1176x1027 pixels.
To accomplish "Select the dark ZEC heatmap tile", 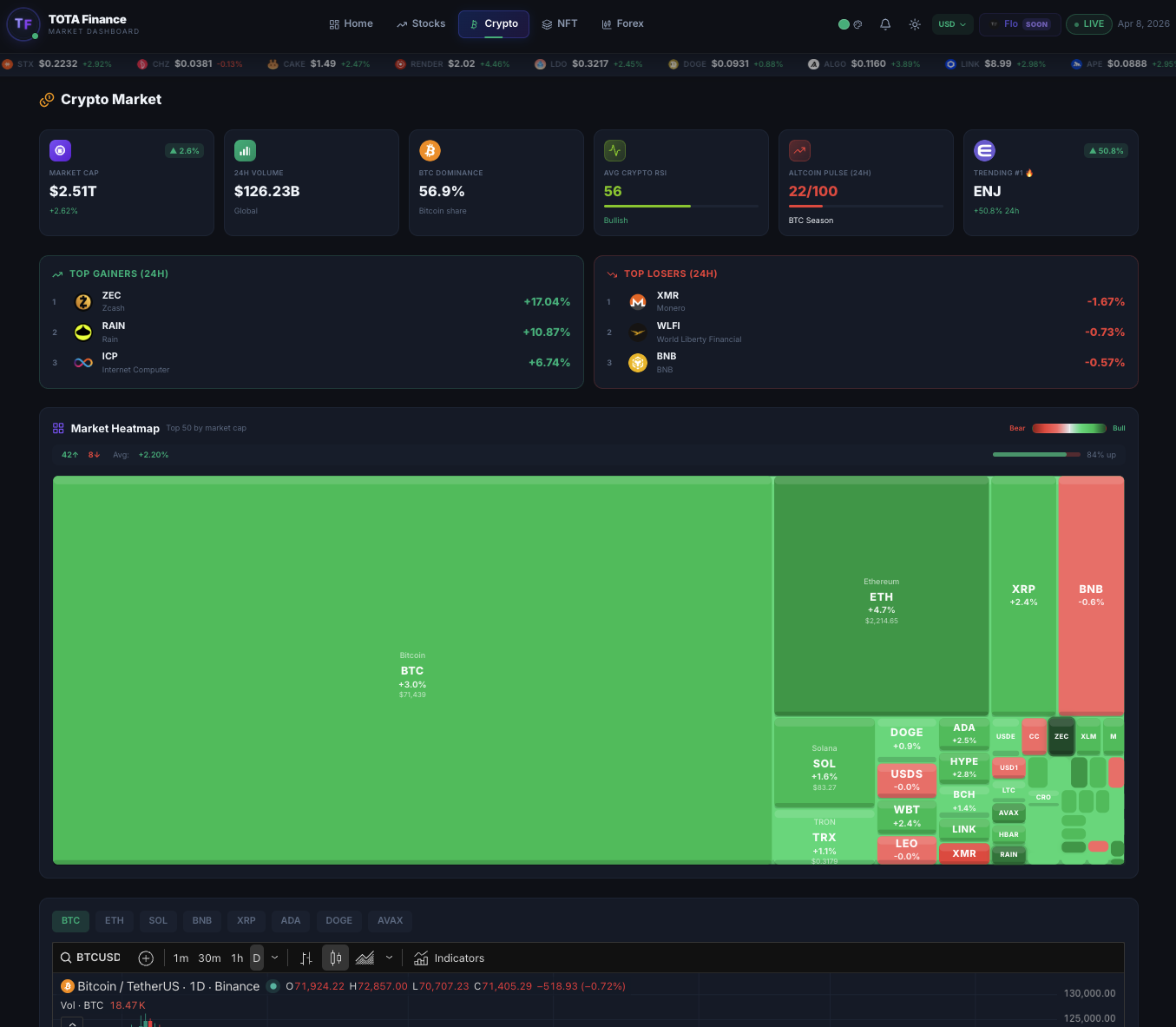I will pos(1061,736).
